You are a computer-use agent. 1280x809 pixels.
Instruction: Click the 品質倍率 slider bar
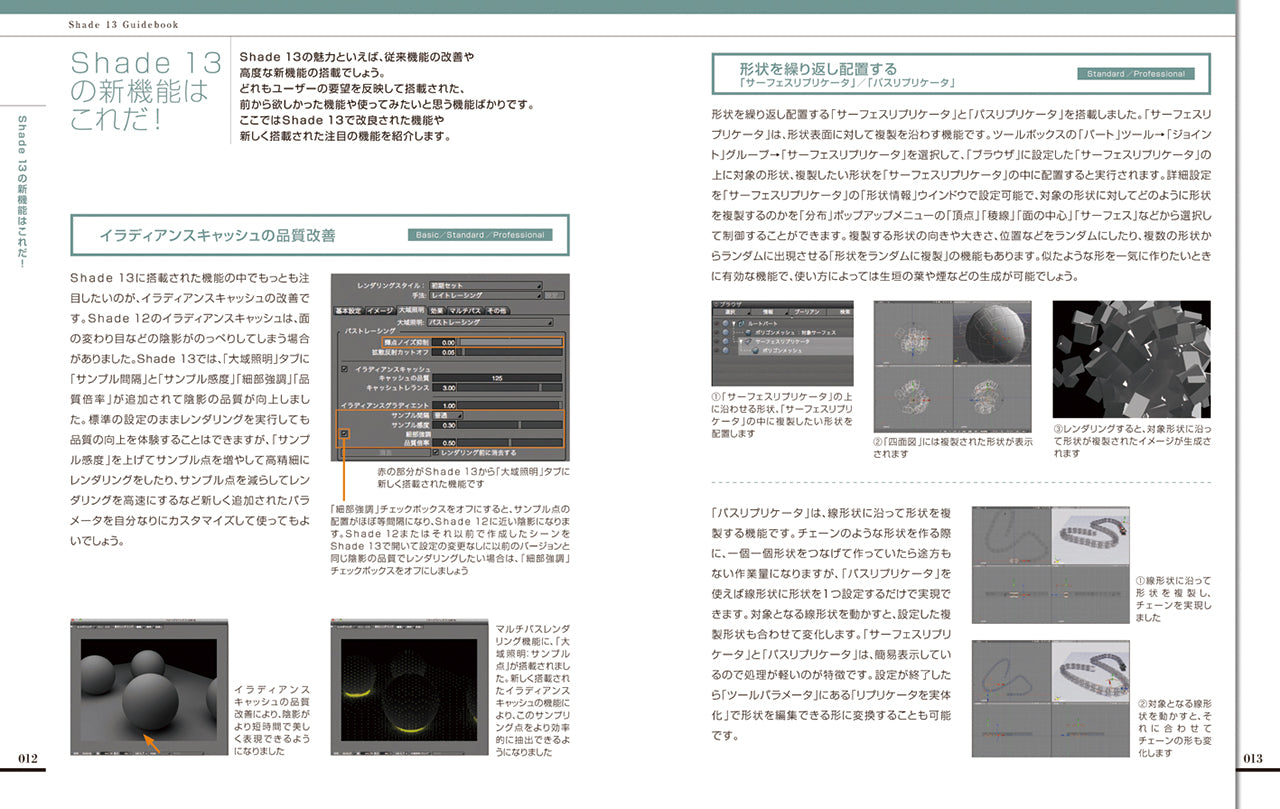click(x=510, y=442)
